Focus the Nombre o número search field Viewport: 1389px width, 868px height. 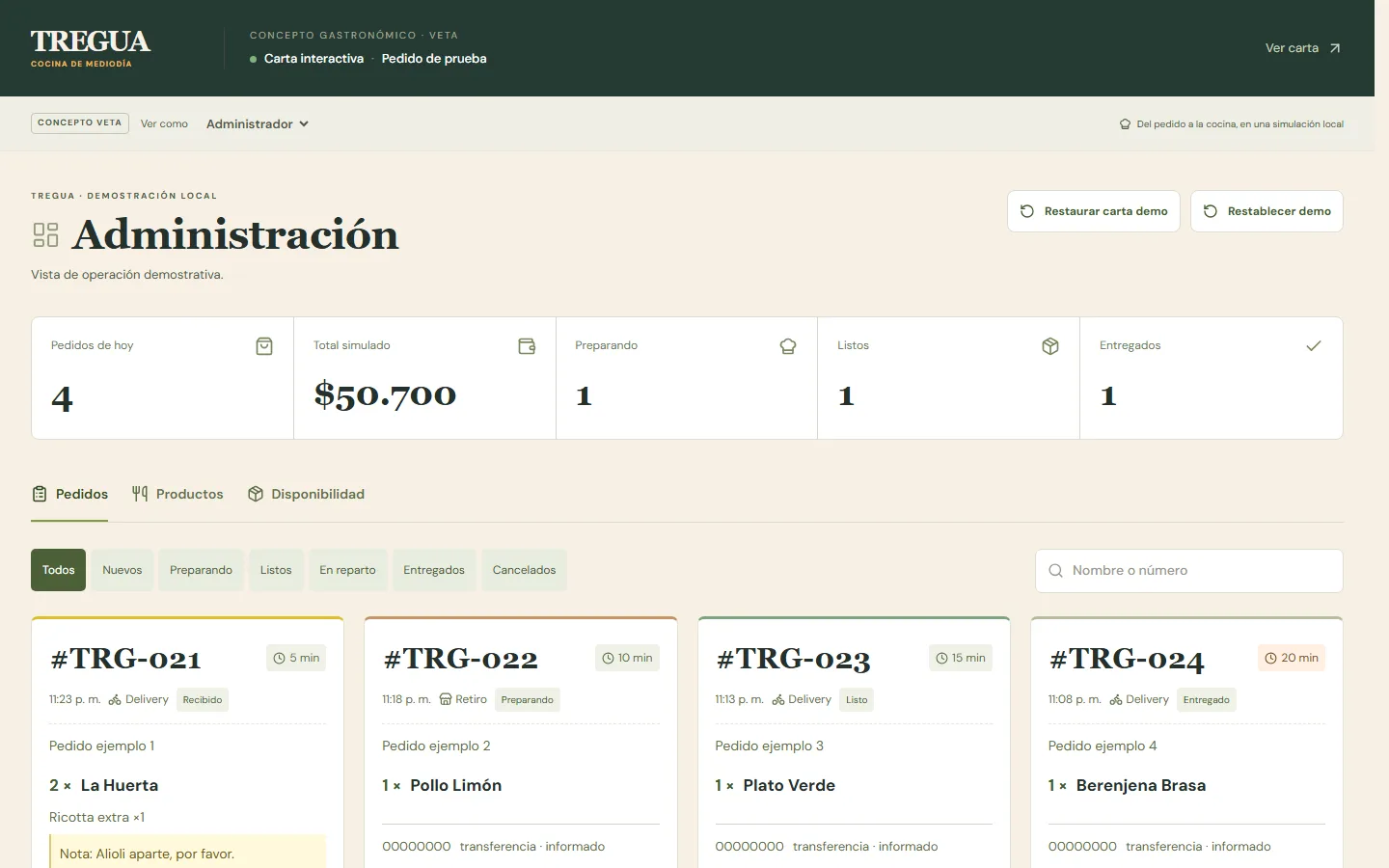coord(1189,571)
